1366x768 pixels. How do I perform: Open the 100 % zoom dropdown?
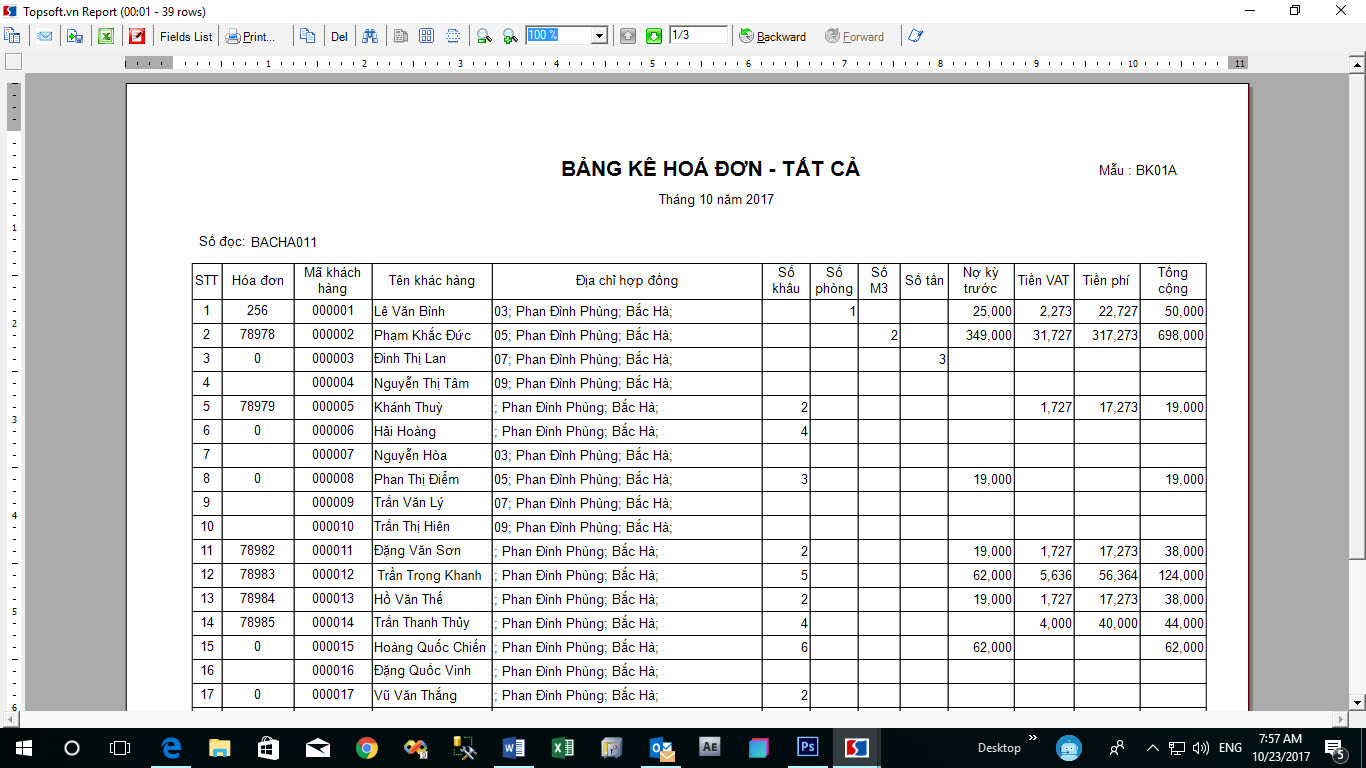(x=600, y=35)
